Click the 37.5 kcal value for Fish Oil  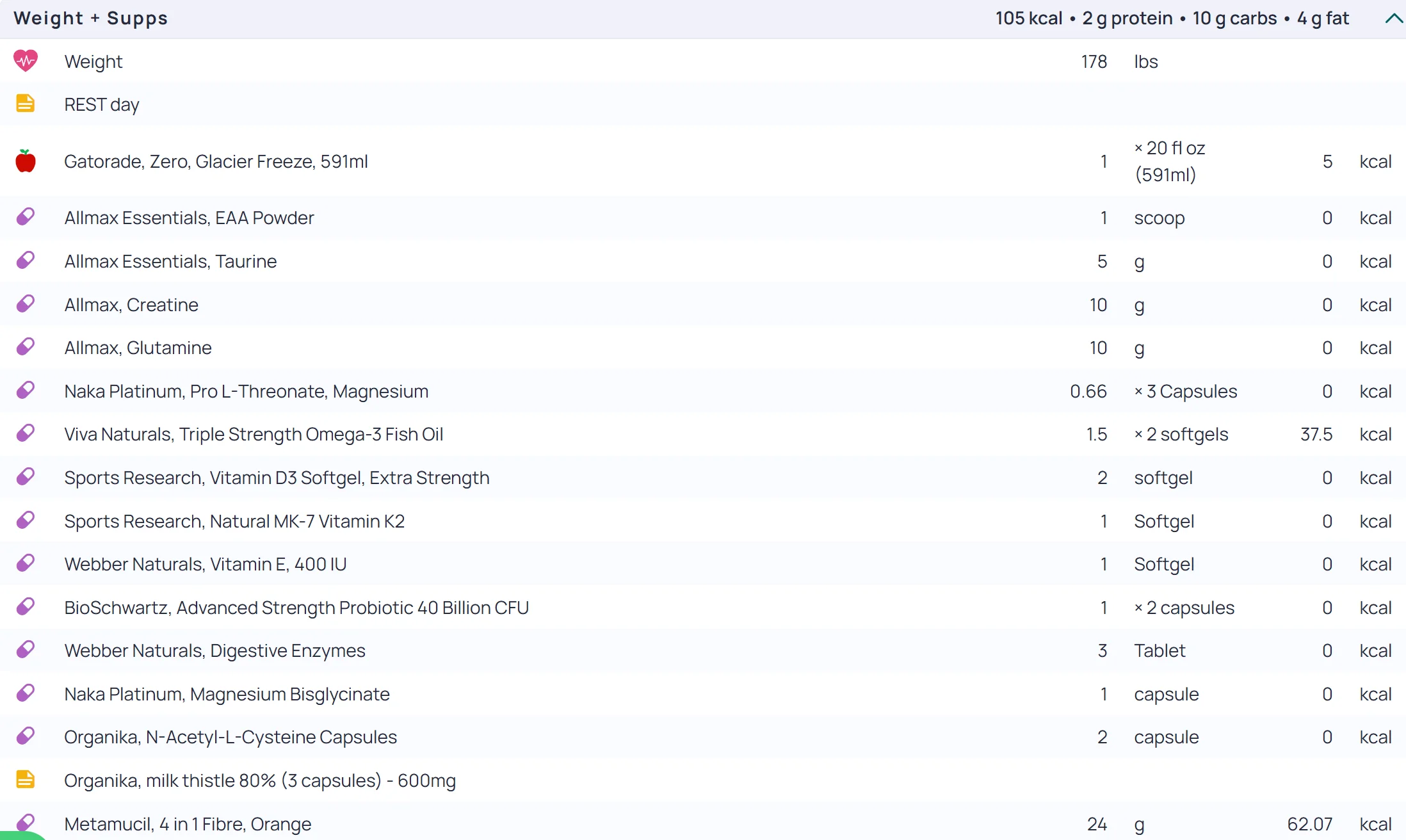[1316, 434]
